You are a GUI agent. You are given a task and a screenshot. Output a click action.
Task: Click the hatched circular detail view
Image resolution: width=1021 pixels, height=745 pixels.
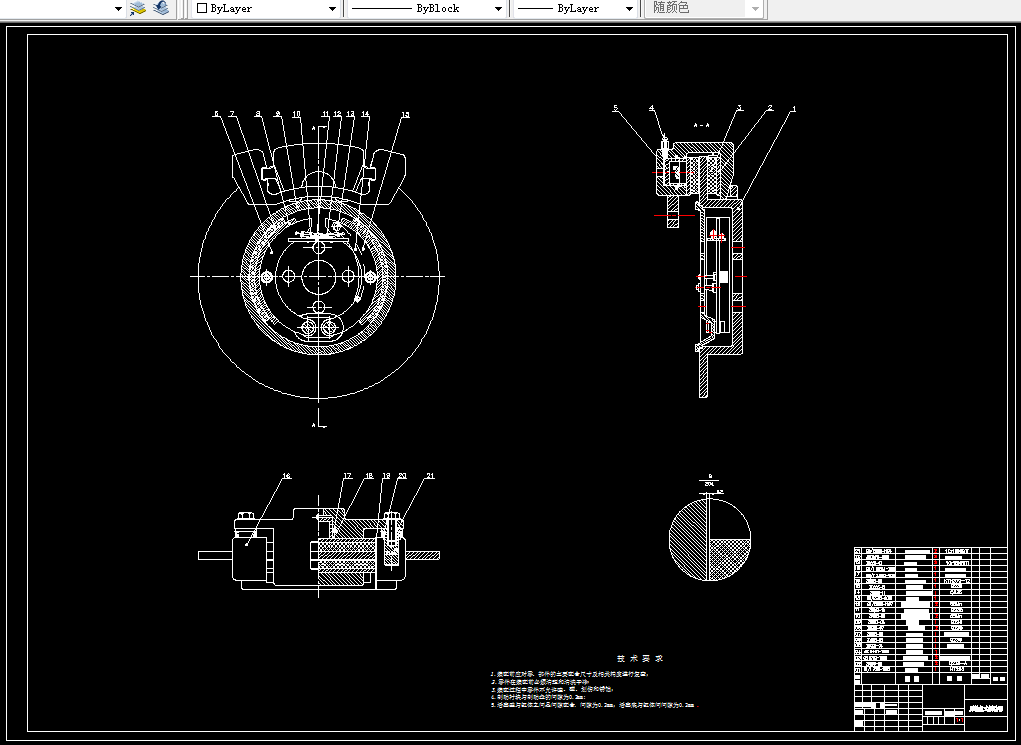pyautogui.click(x=710, y=539)
